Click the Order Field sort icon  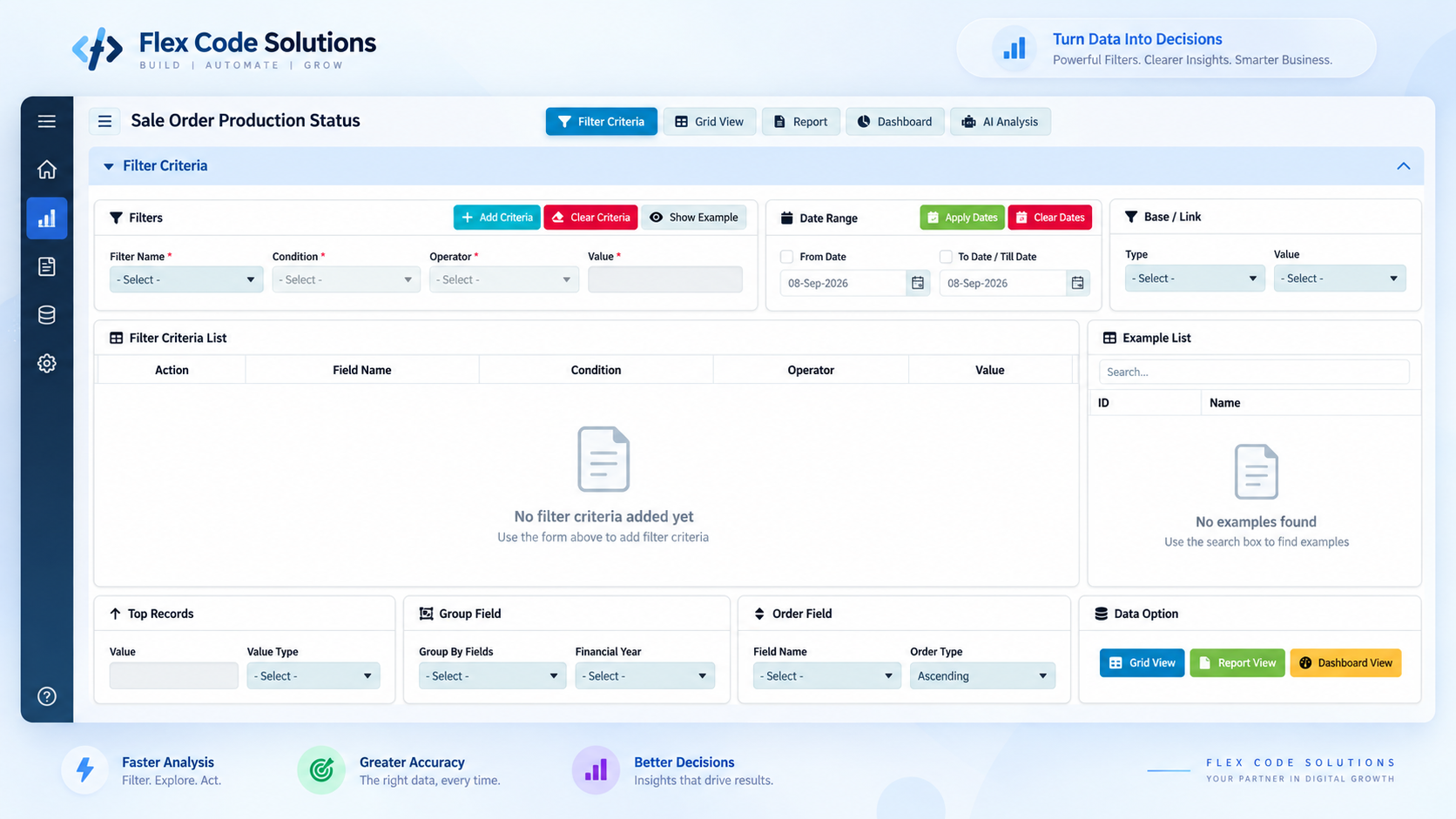(x=759, y=614)
